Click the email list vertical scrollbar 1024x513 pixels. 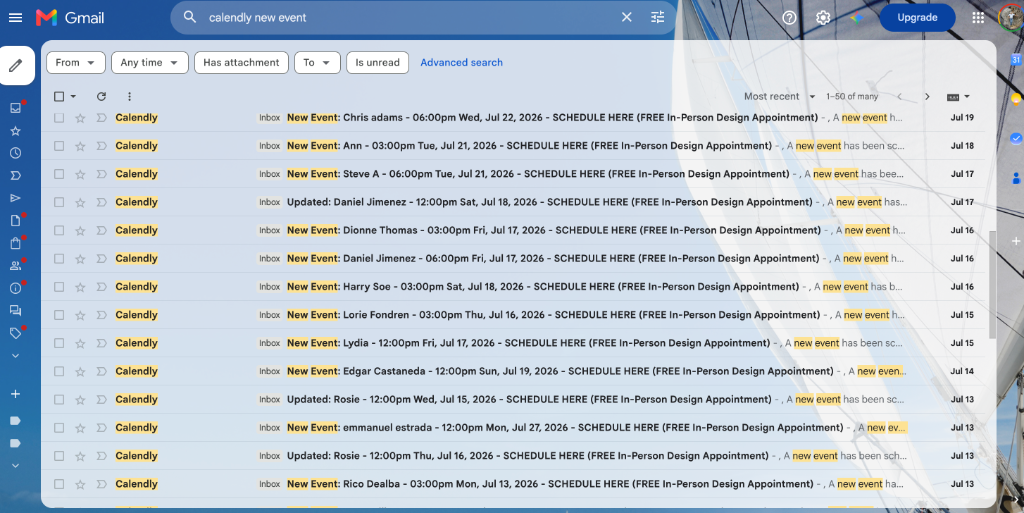(992, 284)
